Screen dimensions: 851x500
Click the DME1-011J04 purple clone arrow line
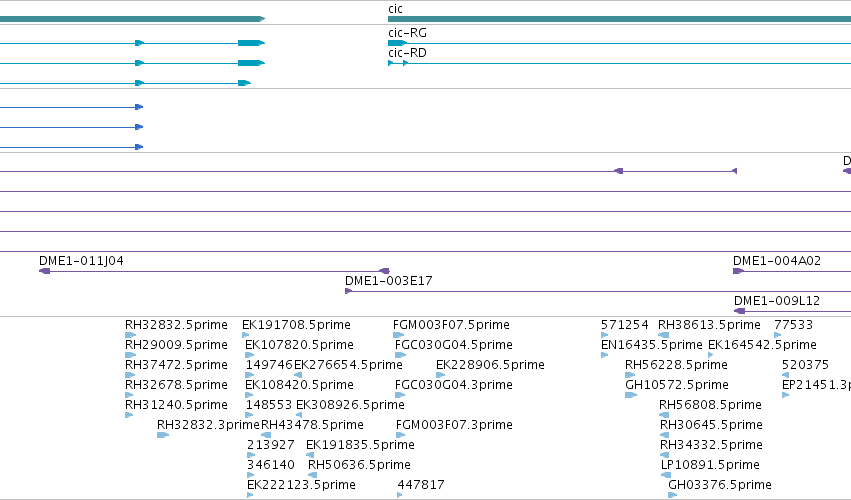point(214,271)
